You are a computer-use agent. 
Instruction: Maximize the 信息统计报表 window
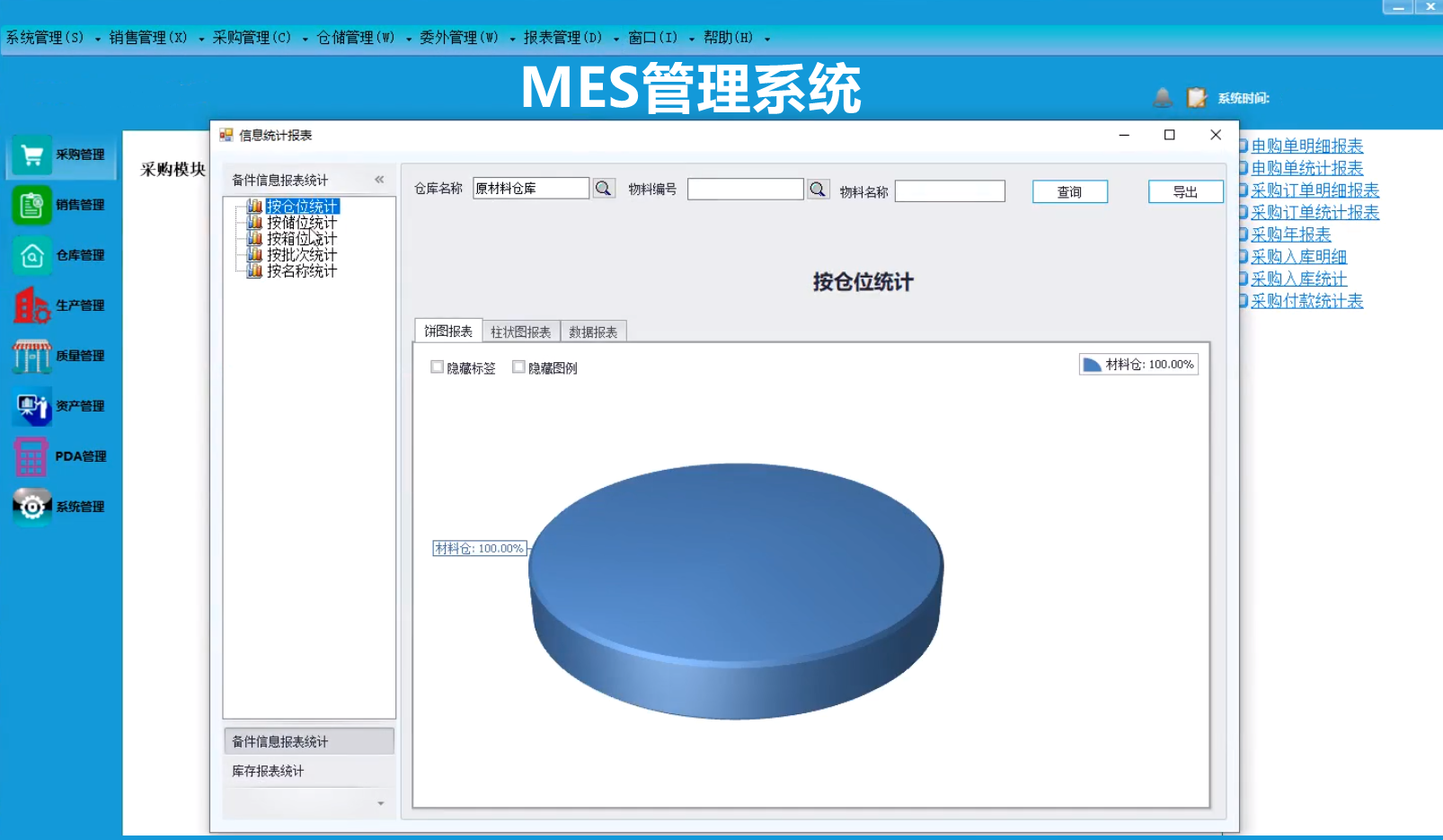(1170, 135)
